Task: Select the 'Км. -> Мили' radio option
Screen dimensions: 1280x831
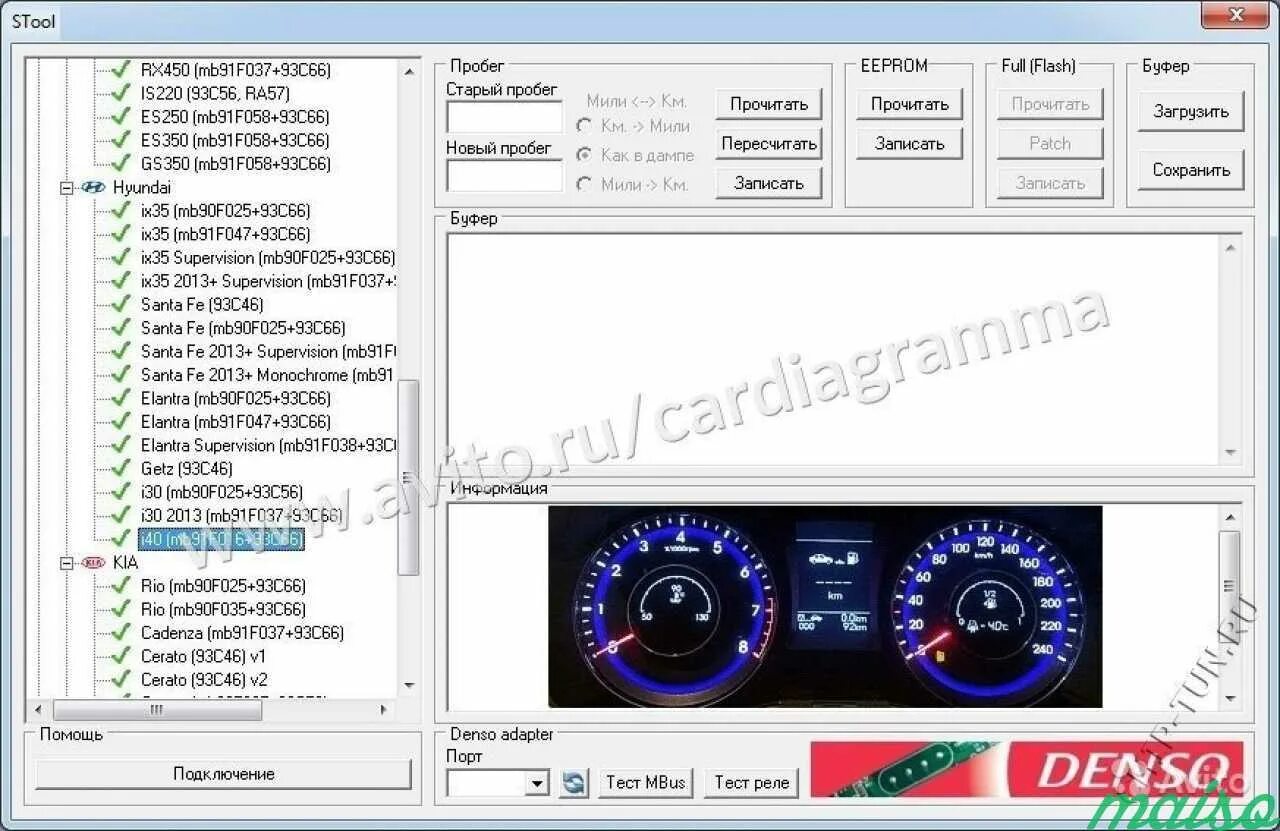Action: [584, 126]
